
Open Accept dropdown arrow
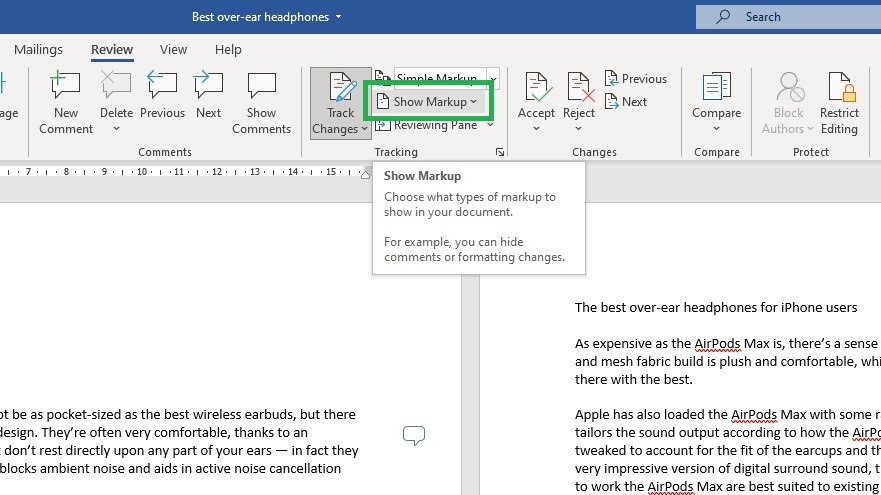pos(536,129)
